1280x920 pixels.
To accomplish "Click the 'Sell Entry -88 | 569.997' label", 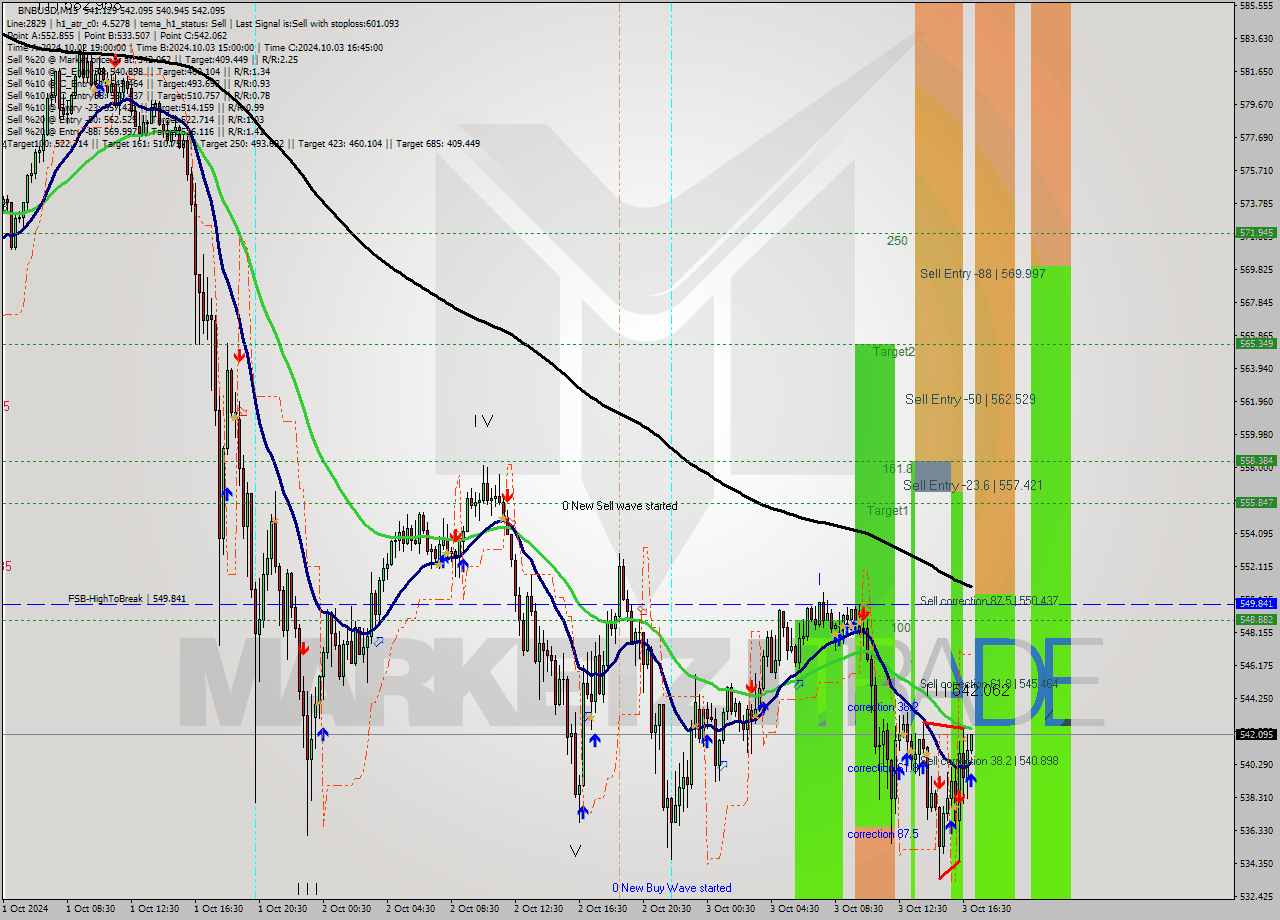I will coord(982,273).
